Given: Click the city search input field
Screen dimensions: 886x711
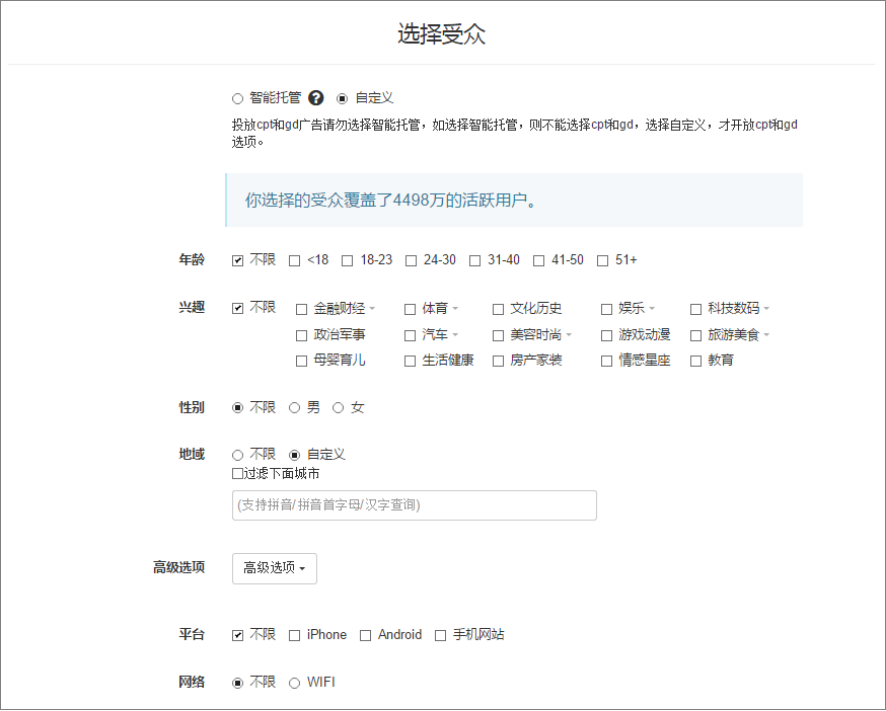Looking at the screenshot, I should (414, 506).
